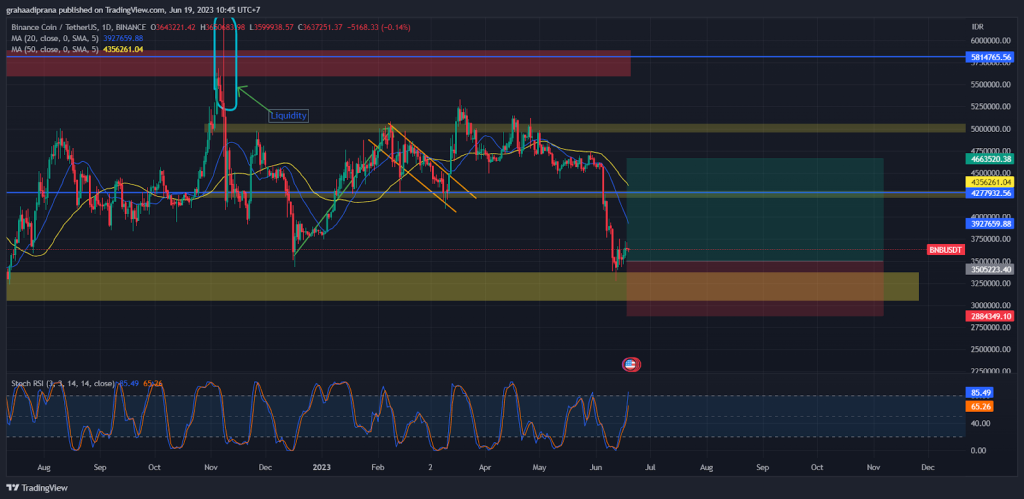Click the 3505223.40 gray entry price label
Screen dimensions: 1024x499
991,268
